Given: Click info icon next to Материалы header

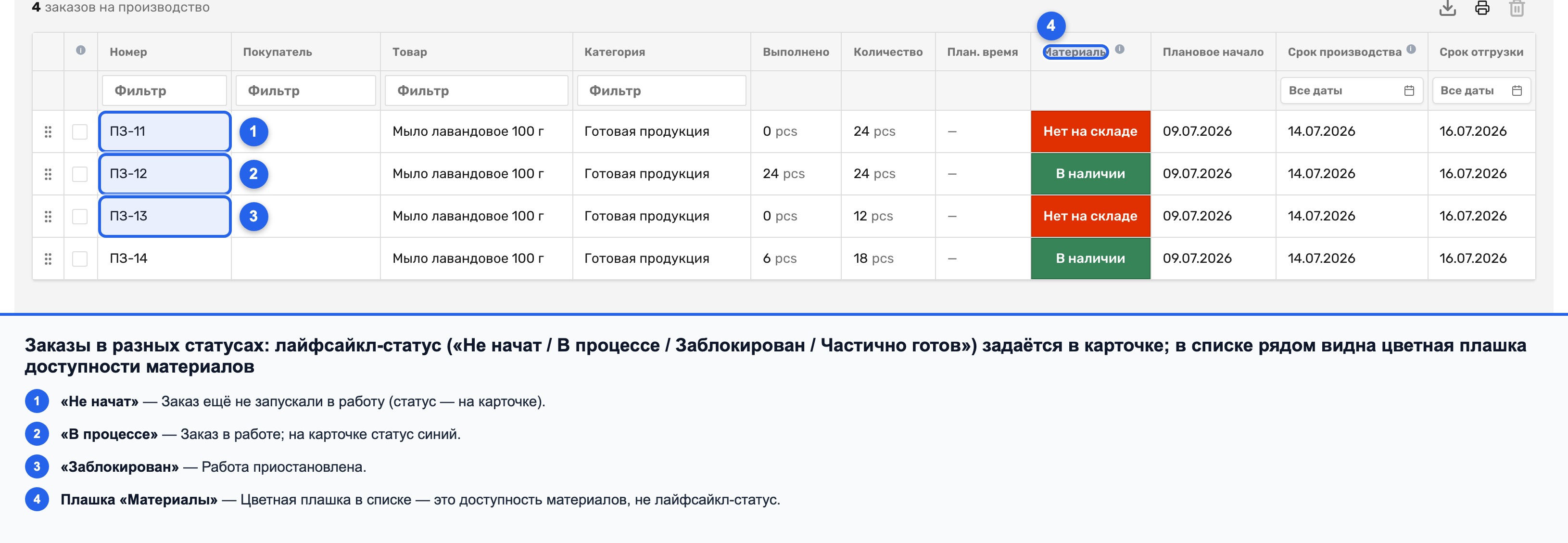Looking at the screenshot, I should pyautogui.click(x=1119, y=50).
